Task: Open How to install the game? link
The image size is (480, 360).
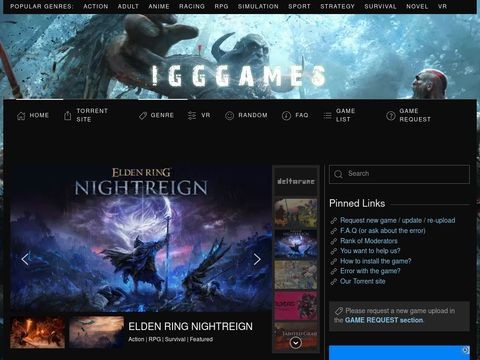Action: (376, 261)
